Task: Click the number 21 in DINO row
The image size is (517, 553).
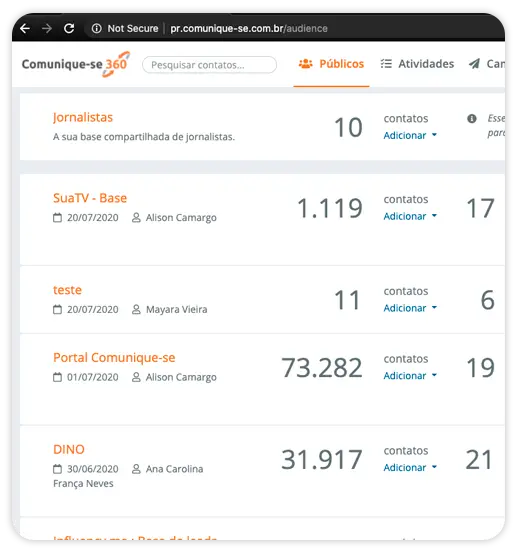Action: pyautogui.click(x=479, y=460)
